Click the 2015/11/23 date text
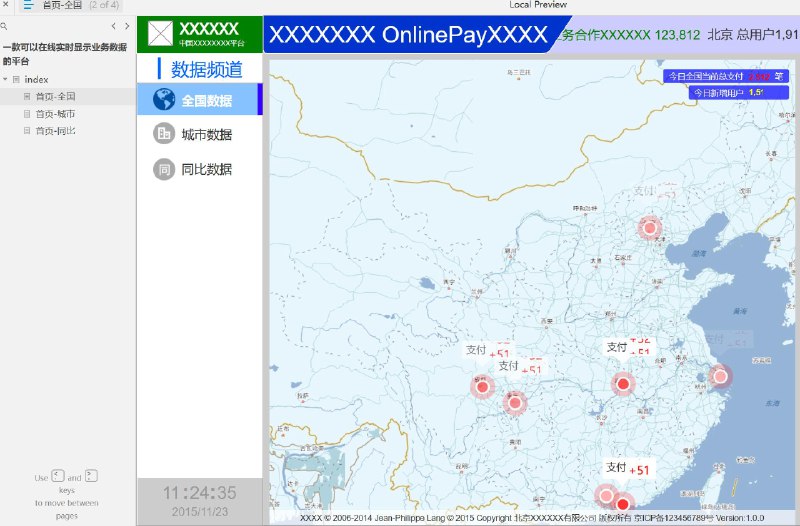This screenshot has height=526, width=800. point(199,512)
